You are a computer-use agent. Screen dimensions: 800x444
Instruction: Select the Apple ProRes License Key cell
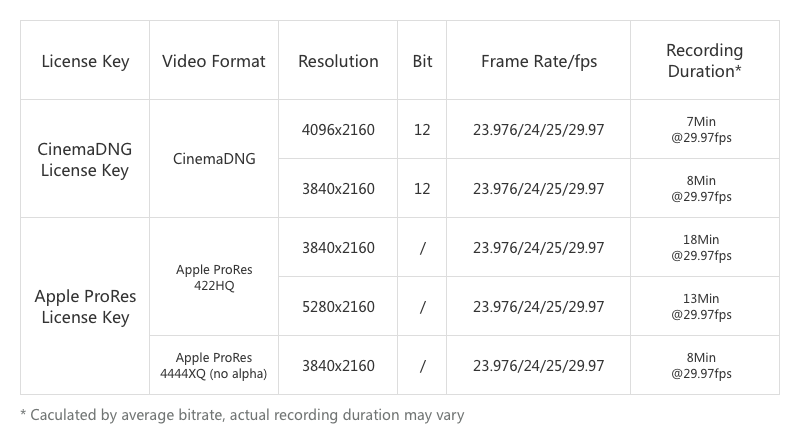(x=85, y=307)
